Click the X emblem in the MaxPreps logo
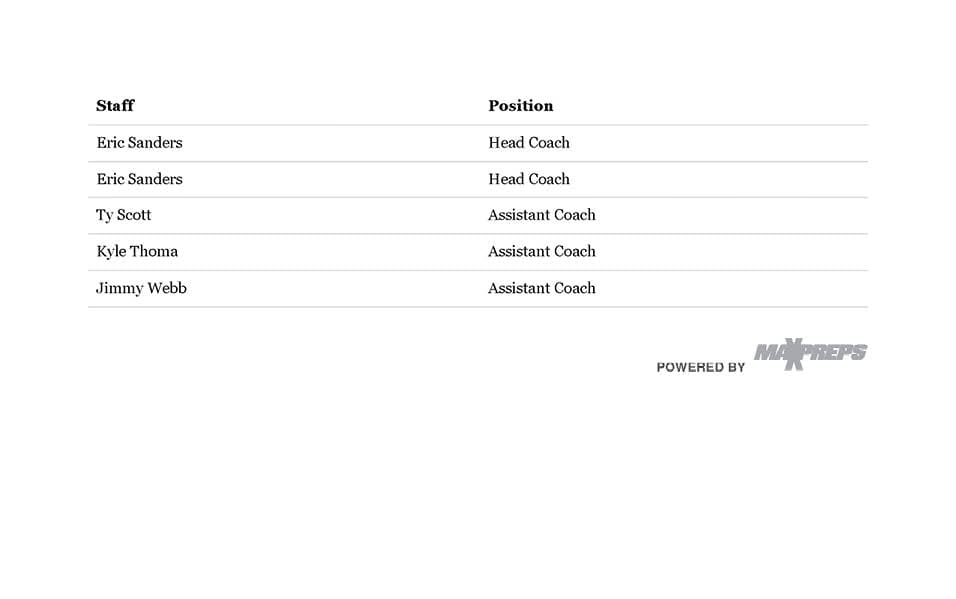This screenshot has height=599, width=956. [x=793, y=354]
